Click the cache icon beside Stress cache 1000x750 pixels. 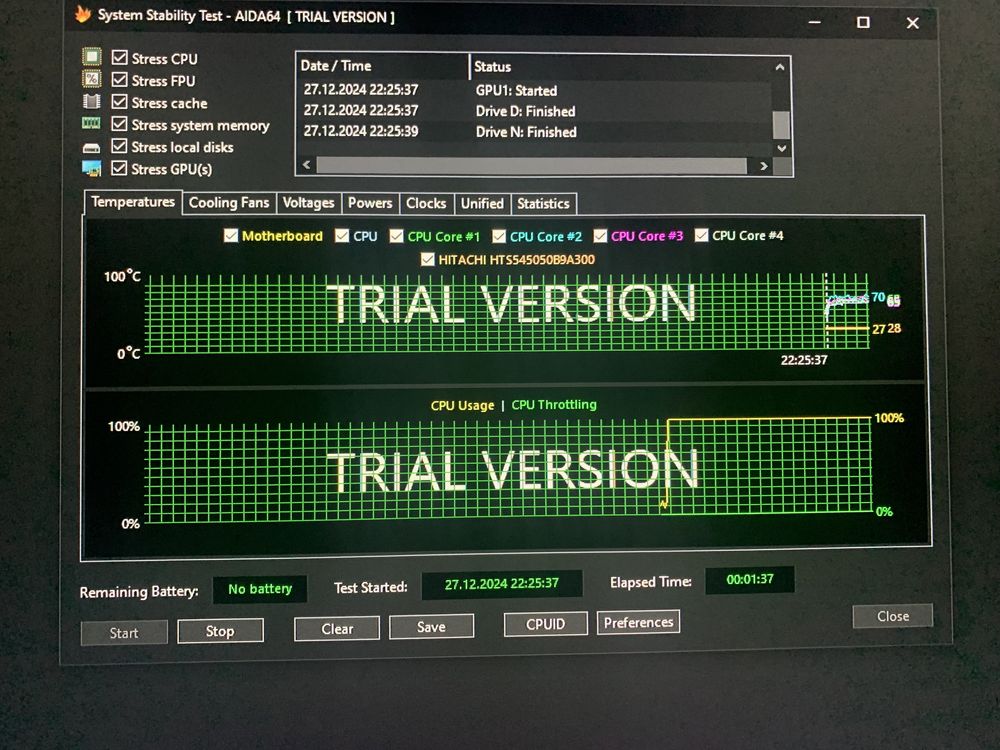pos(92,101)
